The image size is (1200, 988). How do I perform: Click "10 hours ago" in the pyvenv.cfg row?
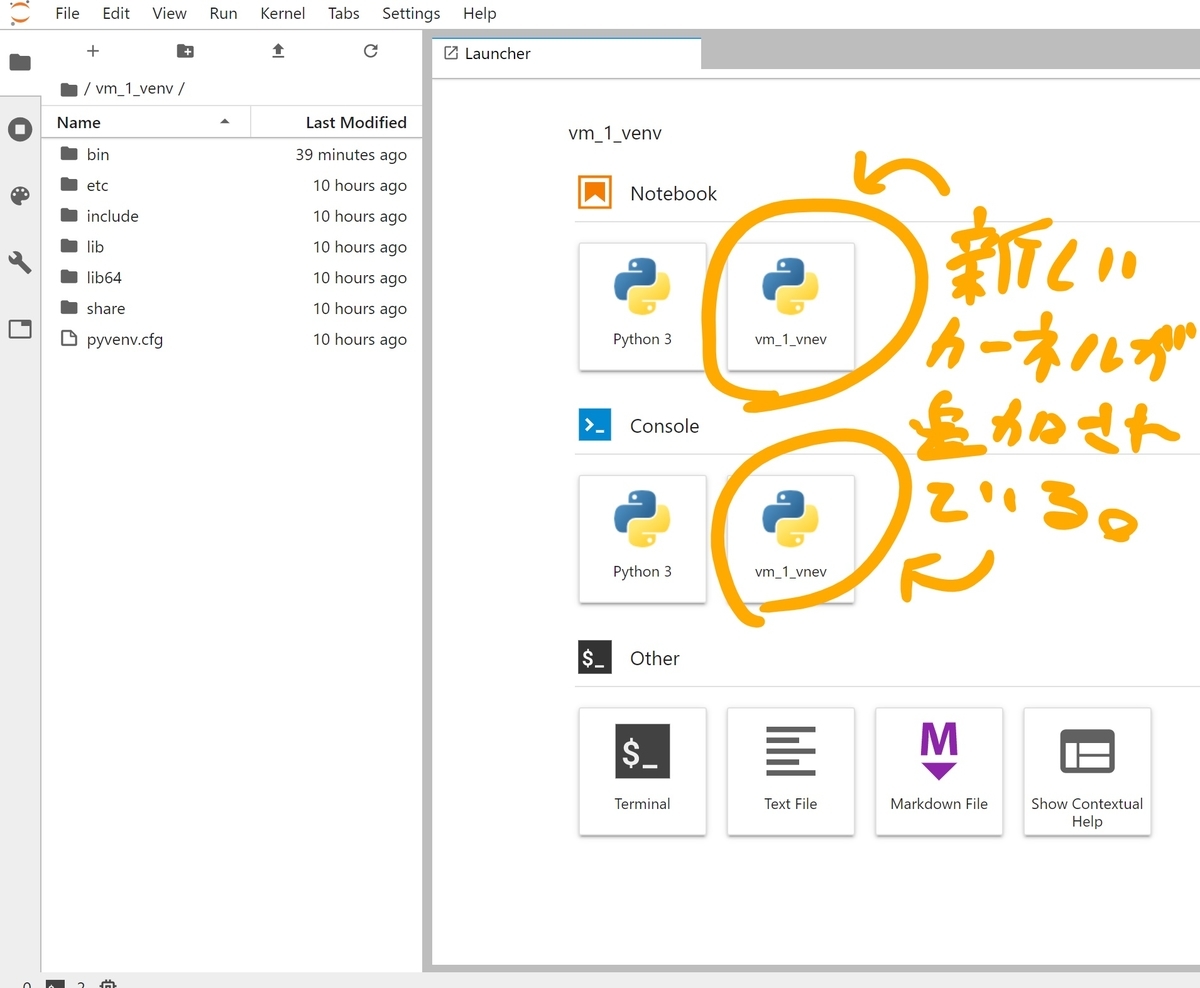pyautogui.click(x=360, y=339)
